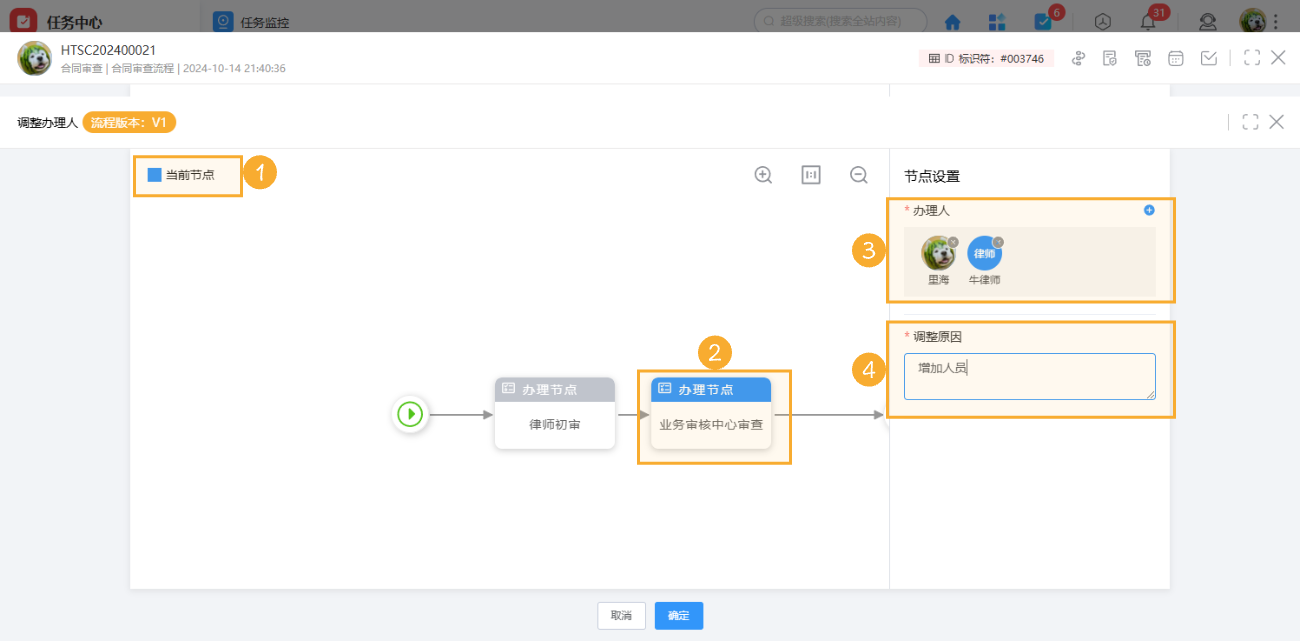Enter fullscreen for the HTSC202400021 record
1300x641 pixels.
pos(1251,58)
